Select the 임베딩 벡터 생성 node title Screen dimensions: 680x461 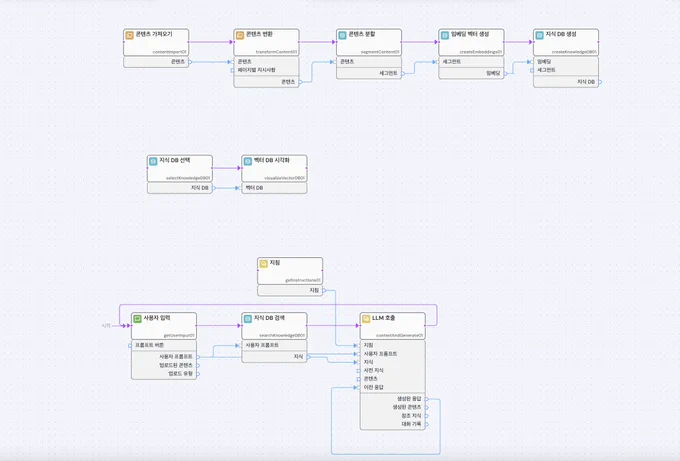[470, 34]
